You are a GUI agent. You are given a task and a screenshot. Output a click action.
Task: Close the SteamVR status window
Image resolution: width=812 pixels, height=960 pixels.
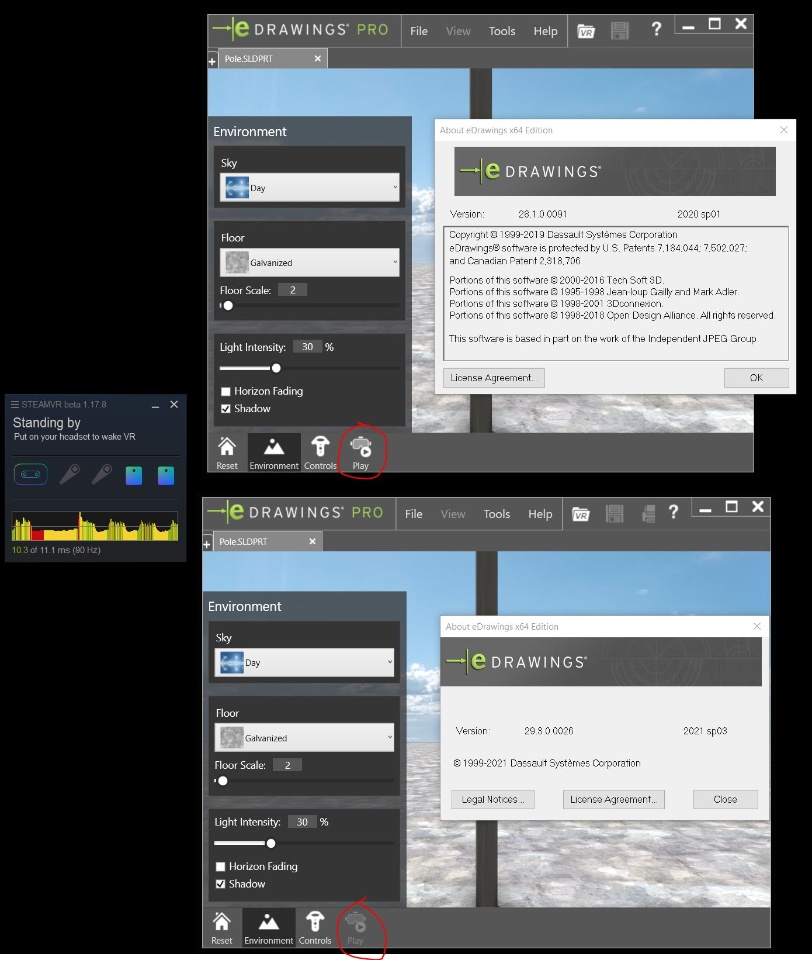174,405
